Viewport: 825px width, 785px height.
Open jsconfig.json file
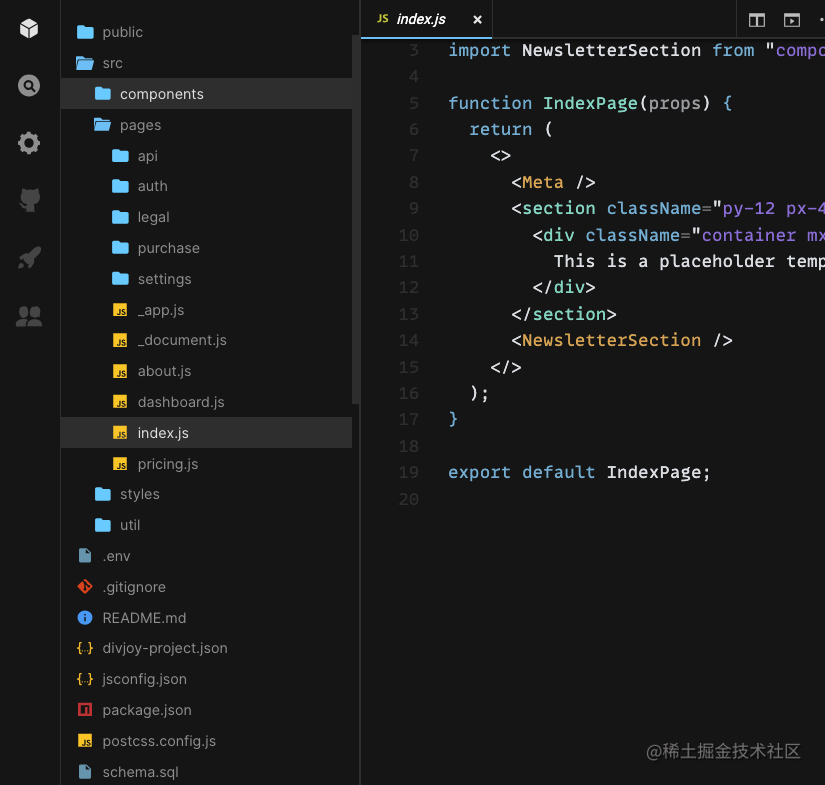(206, 679)
